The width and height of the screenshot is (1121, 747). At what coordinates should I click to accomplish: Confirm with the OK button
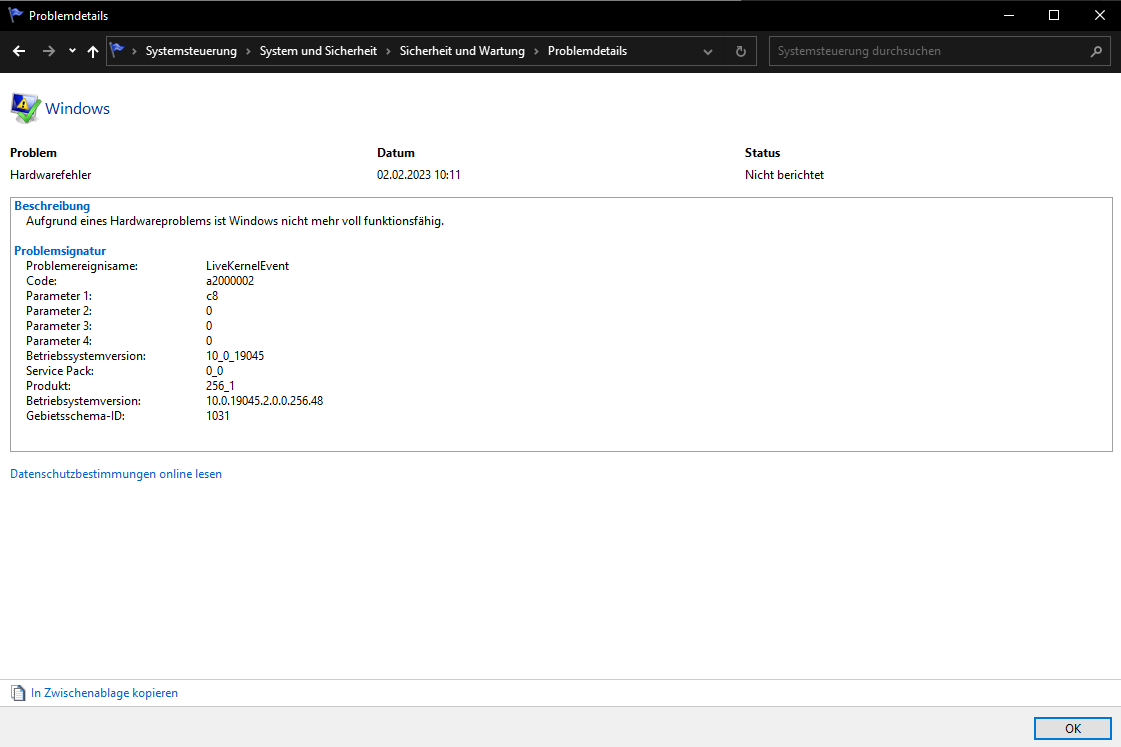click(1072, 728)
